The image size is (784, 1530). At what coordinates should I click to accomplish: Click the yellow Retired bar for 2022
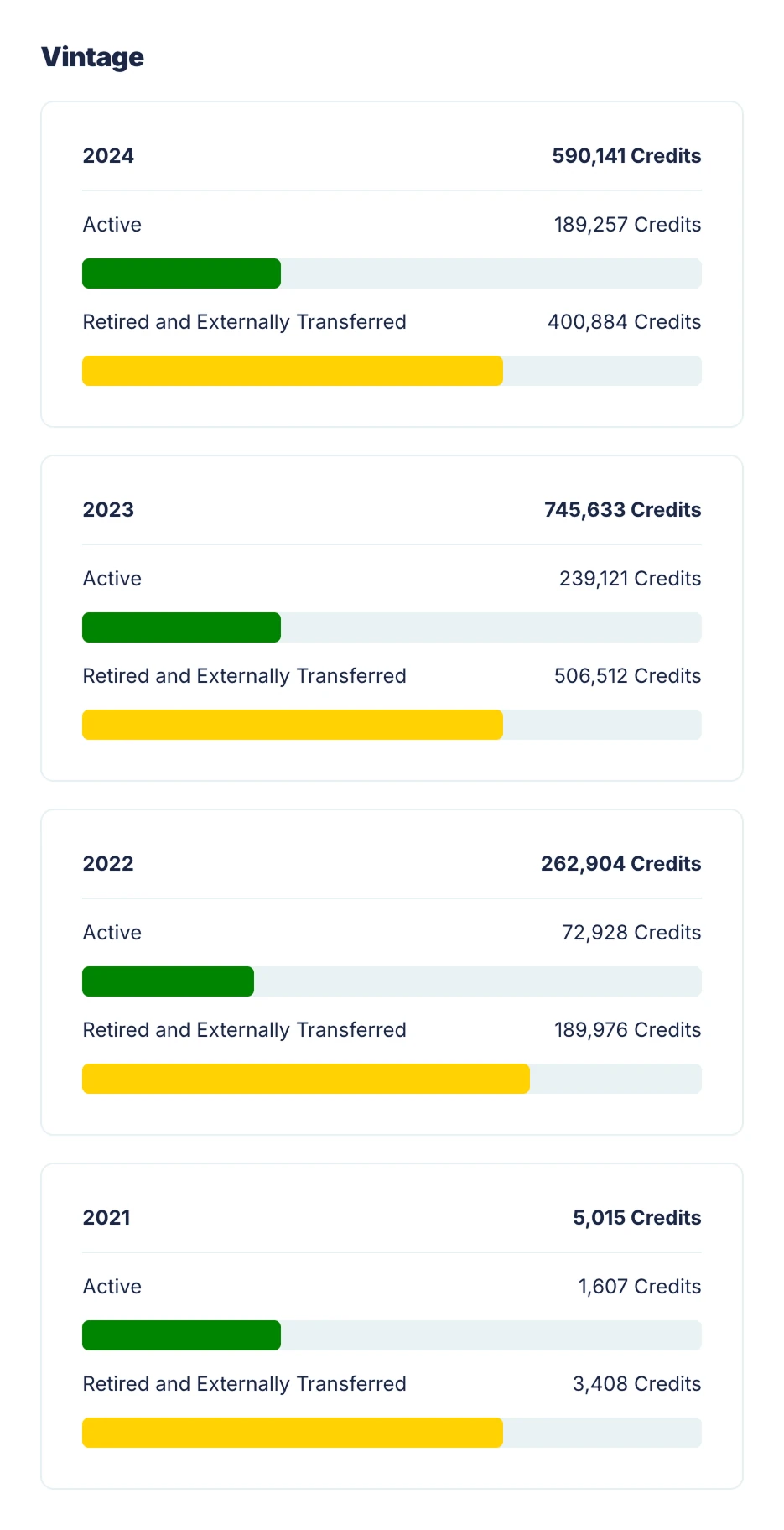pyautogui.click(x=306, y=1079)
